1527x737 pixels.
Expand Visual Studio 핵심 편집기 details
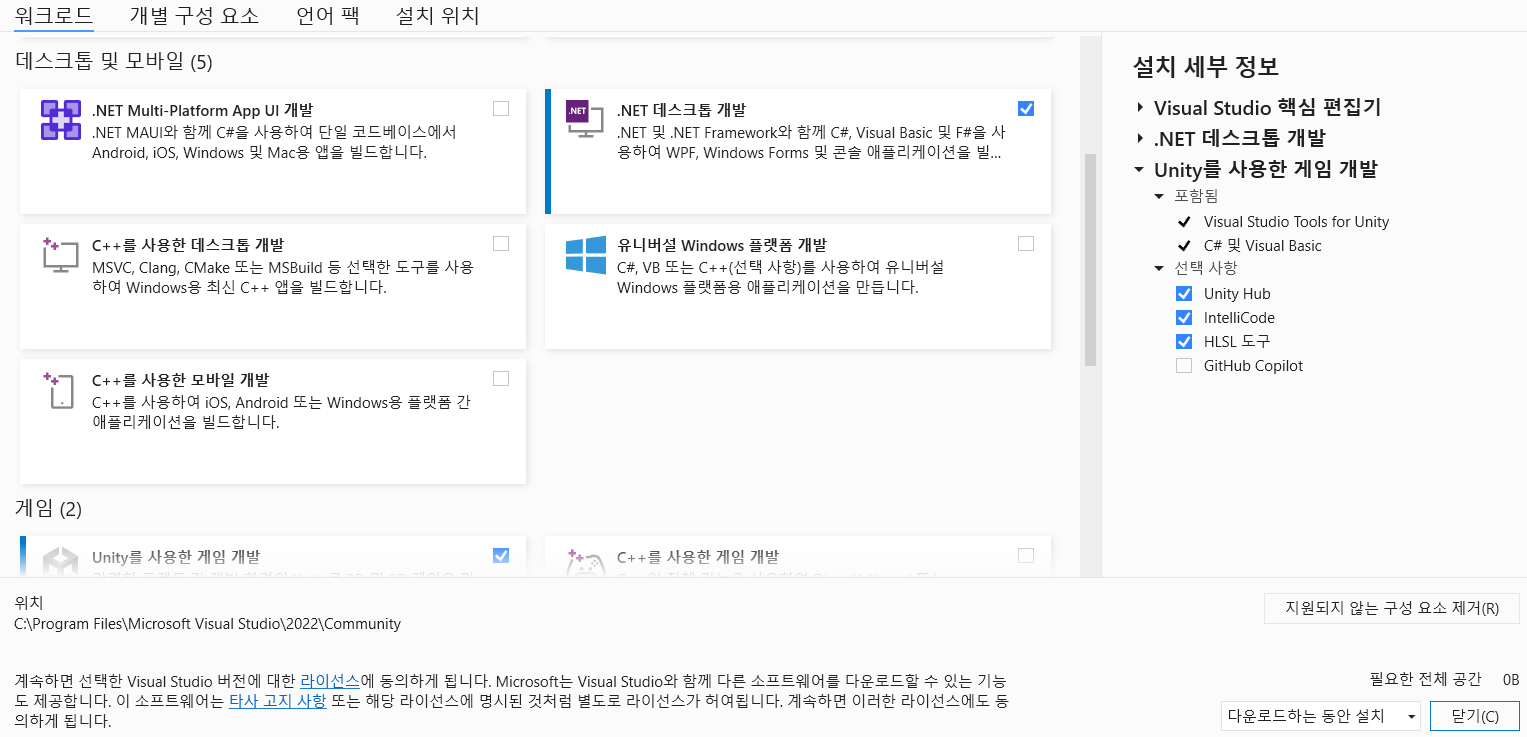(x=1139, y=108)
